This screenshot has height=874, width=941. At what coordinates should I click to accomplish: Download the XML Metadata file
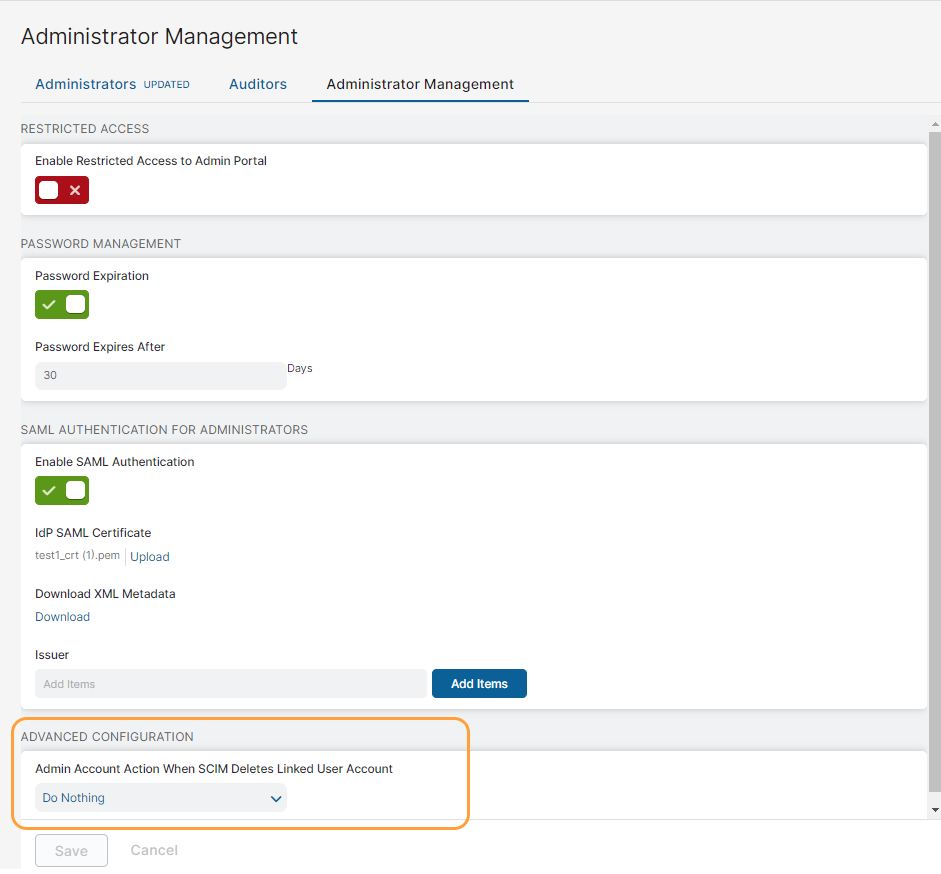62,617
